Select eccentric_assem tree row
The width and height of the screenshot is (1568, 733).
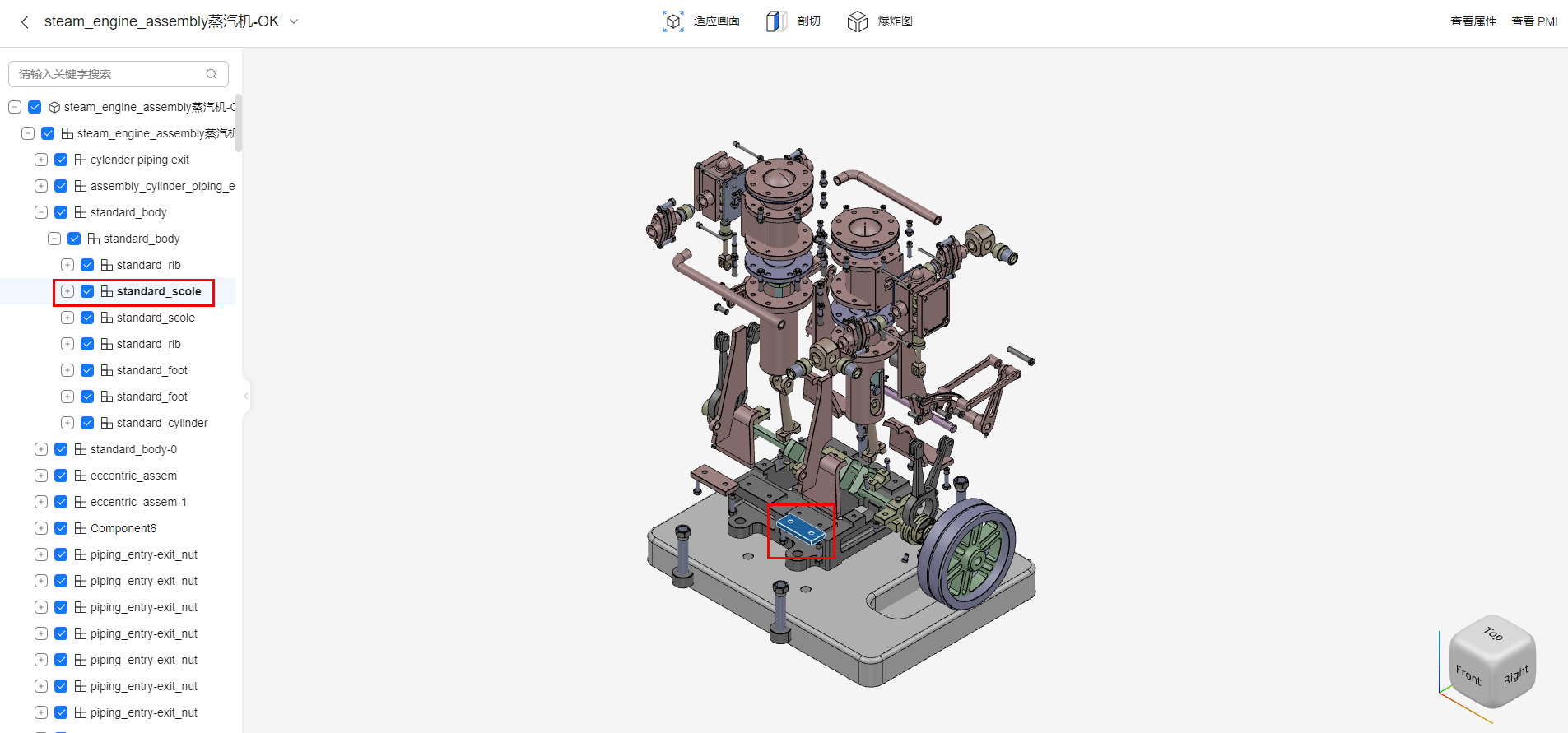[118, 476]
